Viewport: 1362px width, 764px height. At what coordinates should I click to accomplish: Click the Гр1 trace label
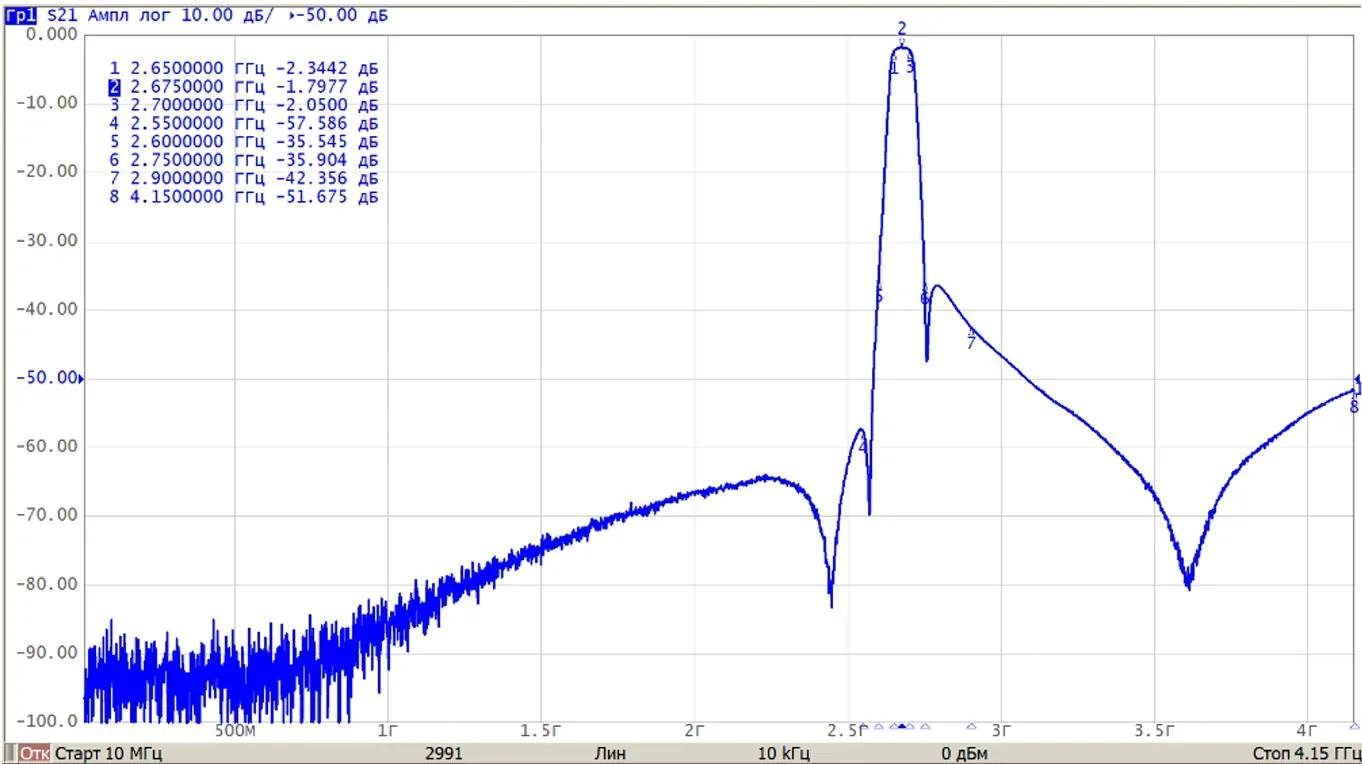click(x=23, y=15)
